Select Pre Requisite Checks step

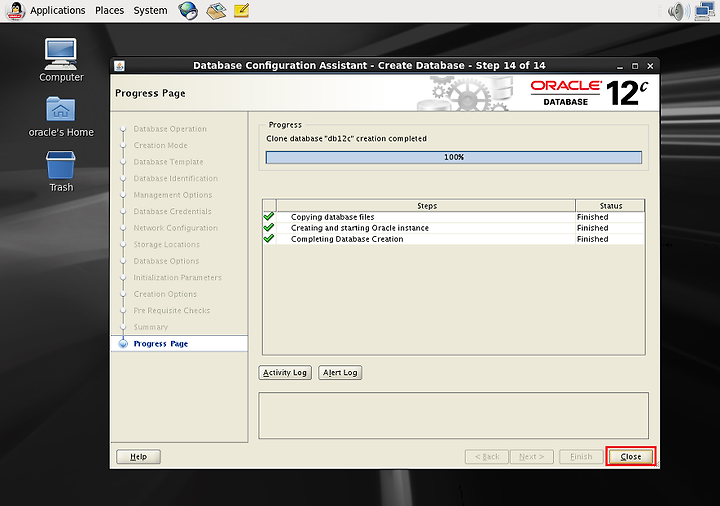point(172,310)
